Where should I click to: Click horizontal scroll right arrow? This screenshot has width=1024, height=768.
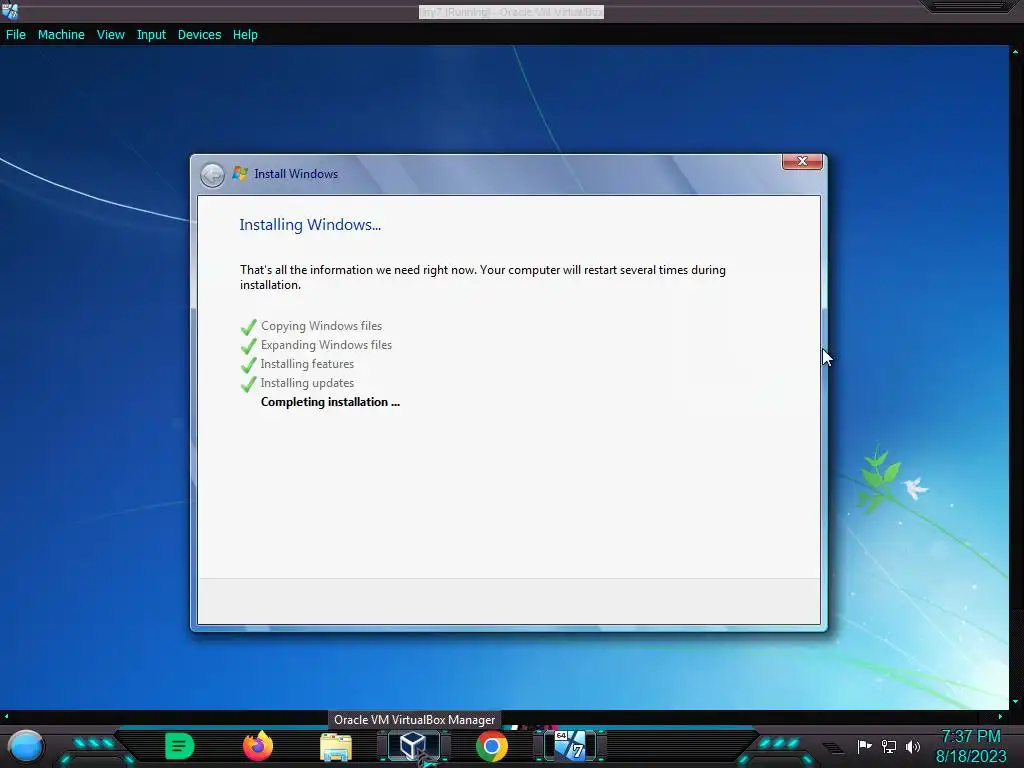pyautogui.click(x=1000, y=716)
